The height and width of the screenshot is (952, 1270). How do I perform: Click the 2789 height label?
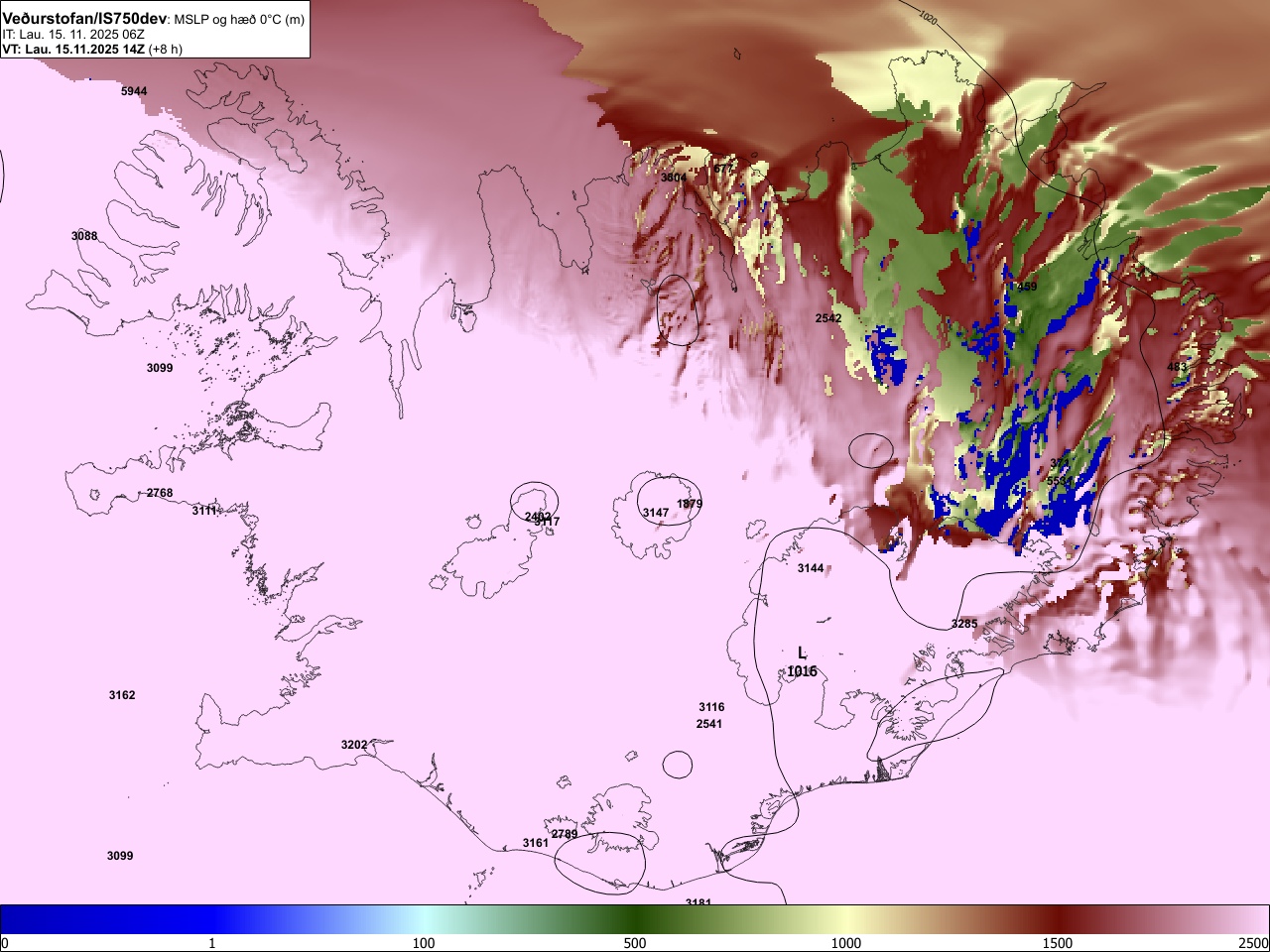click(x=565, y=834)
